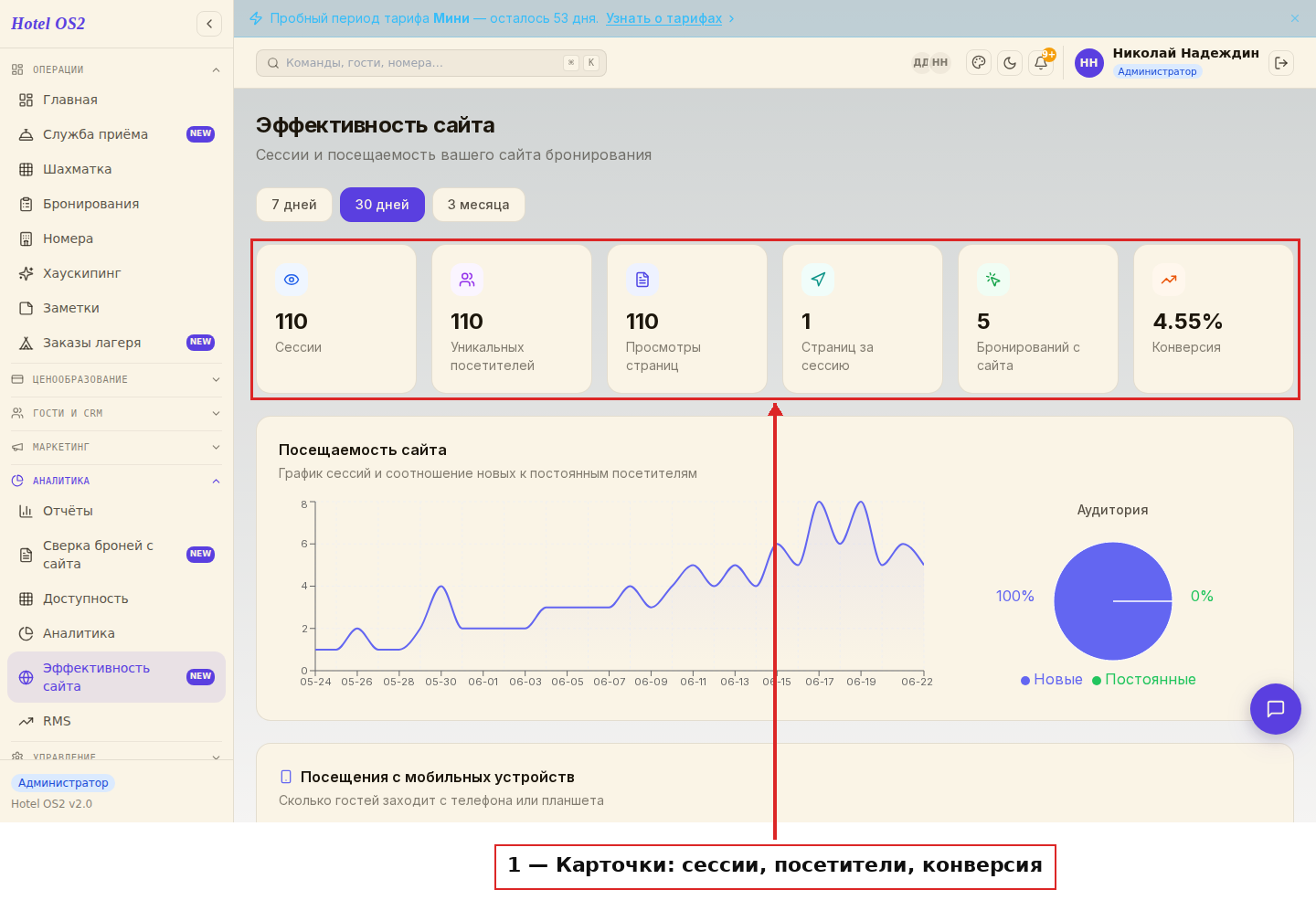Navigate to Номера
Screen dimensions: 1316x911
click(x=116, y=238)
